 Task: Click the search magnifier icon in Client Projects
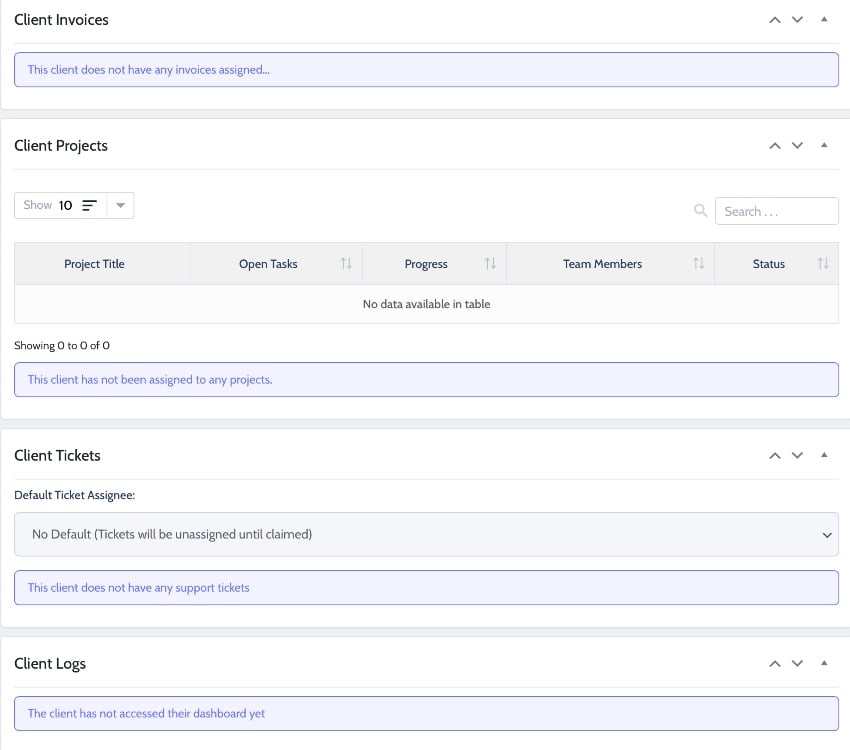point(701,210)
